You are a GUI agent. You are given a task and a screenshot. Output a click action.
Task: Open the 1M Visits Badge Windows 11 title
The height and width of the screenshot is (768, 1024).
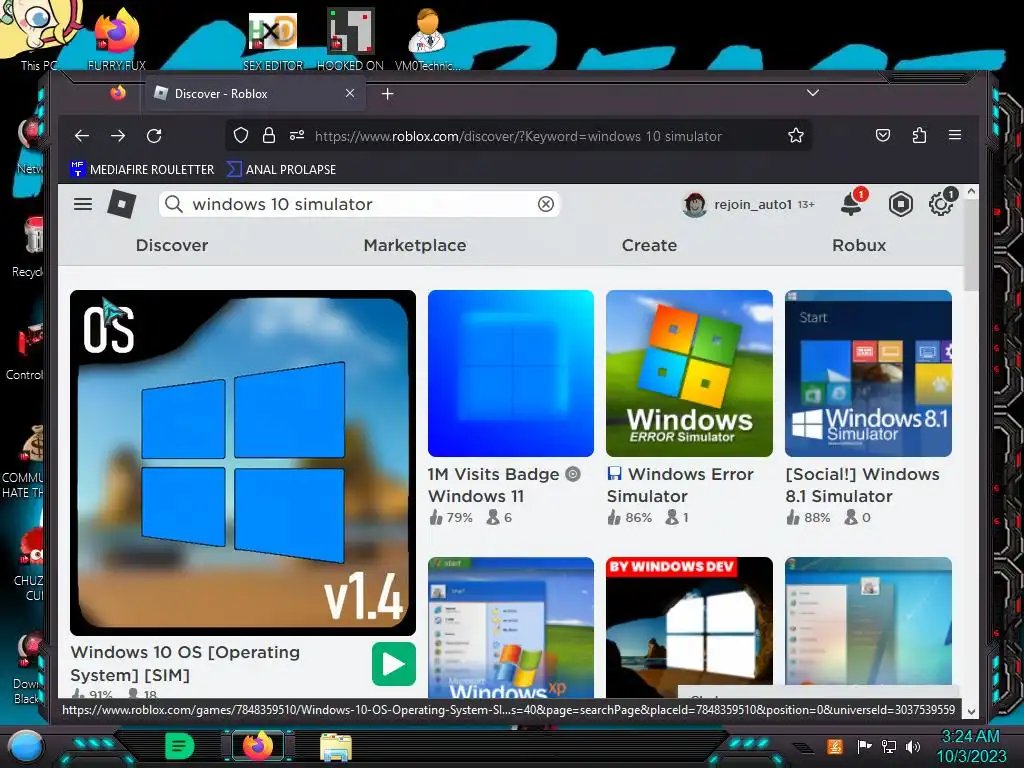504,485
